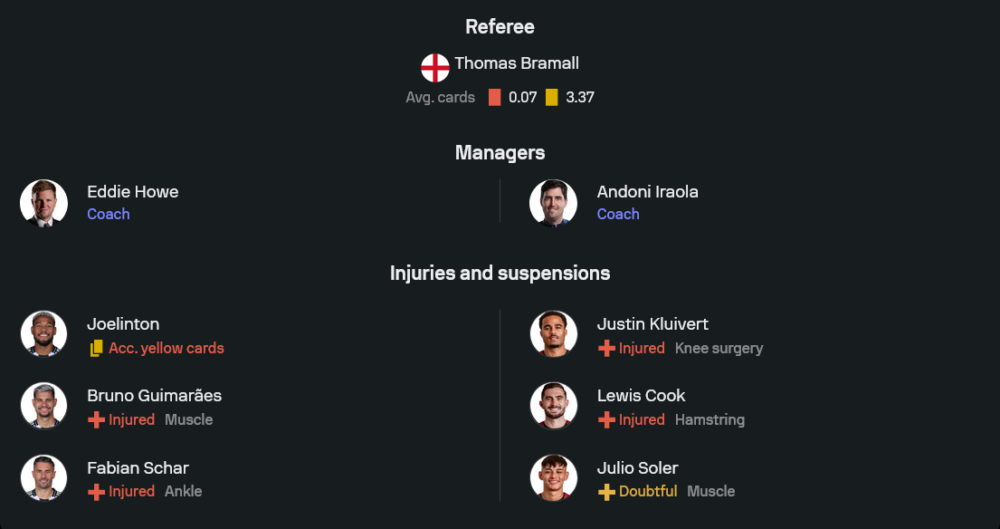Viewport: 1000px width, 529px height.
Task: Click Fabian Schar's red injury cross icon
Action: [x=96, y=492]
